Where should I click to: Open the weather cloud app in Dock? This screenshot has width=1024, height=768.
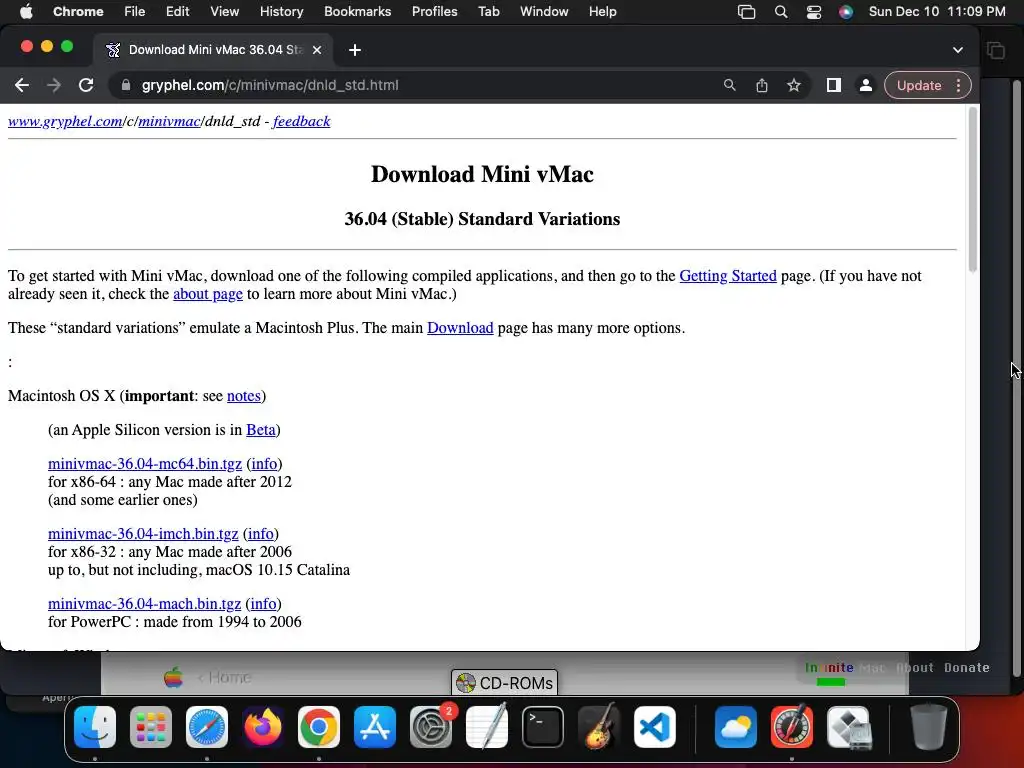pyautogui.click(x=735, y=727)
